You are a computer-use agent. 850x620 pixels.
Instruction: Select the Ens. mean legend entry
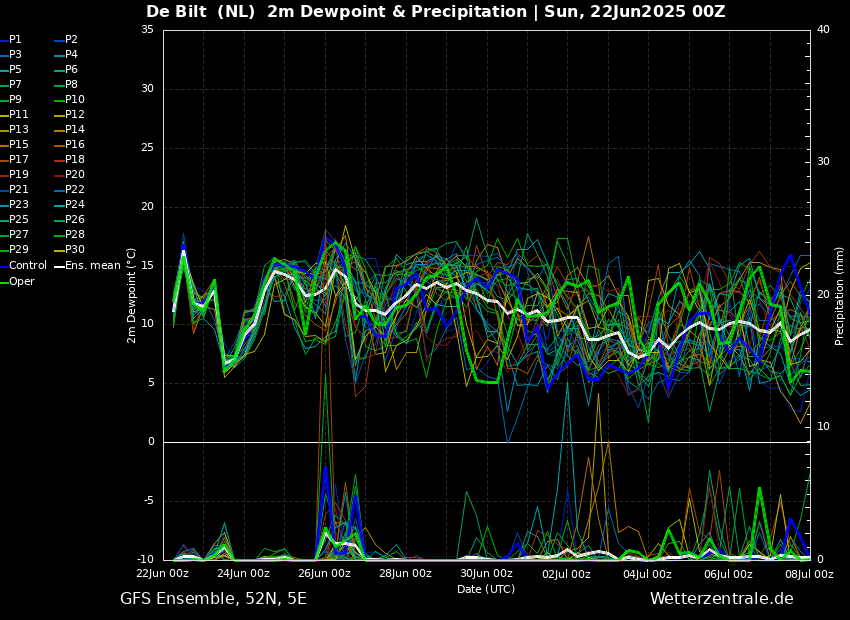pos(87,266)
